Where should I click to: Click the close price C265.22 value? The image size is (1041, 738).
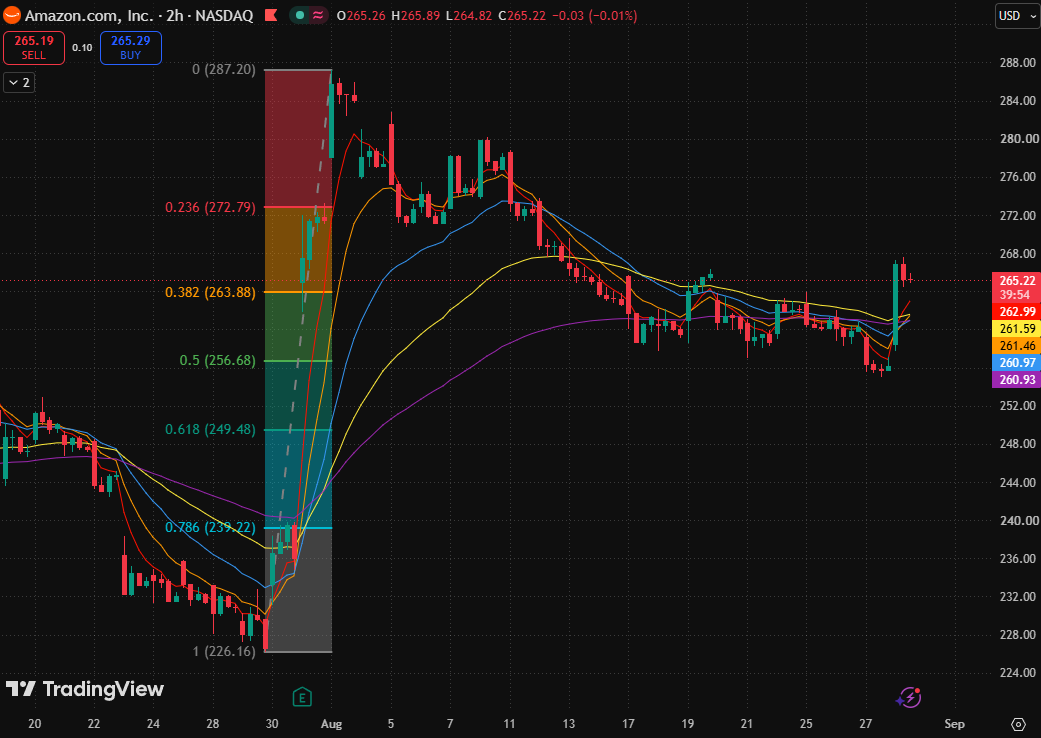pos(522,15)
